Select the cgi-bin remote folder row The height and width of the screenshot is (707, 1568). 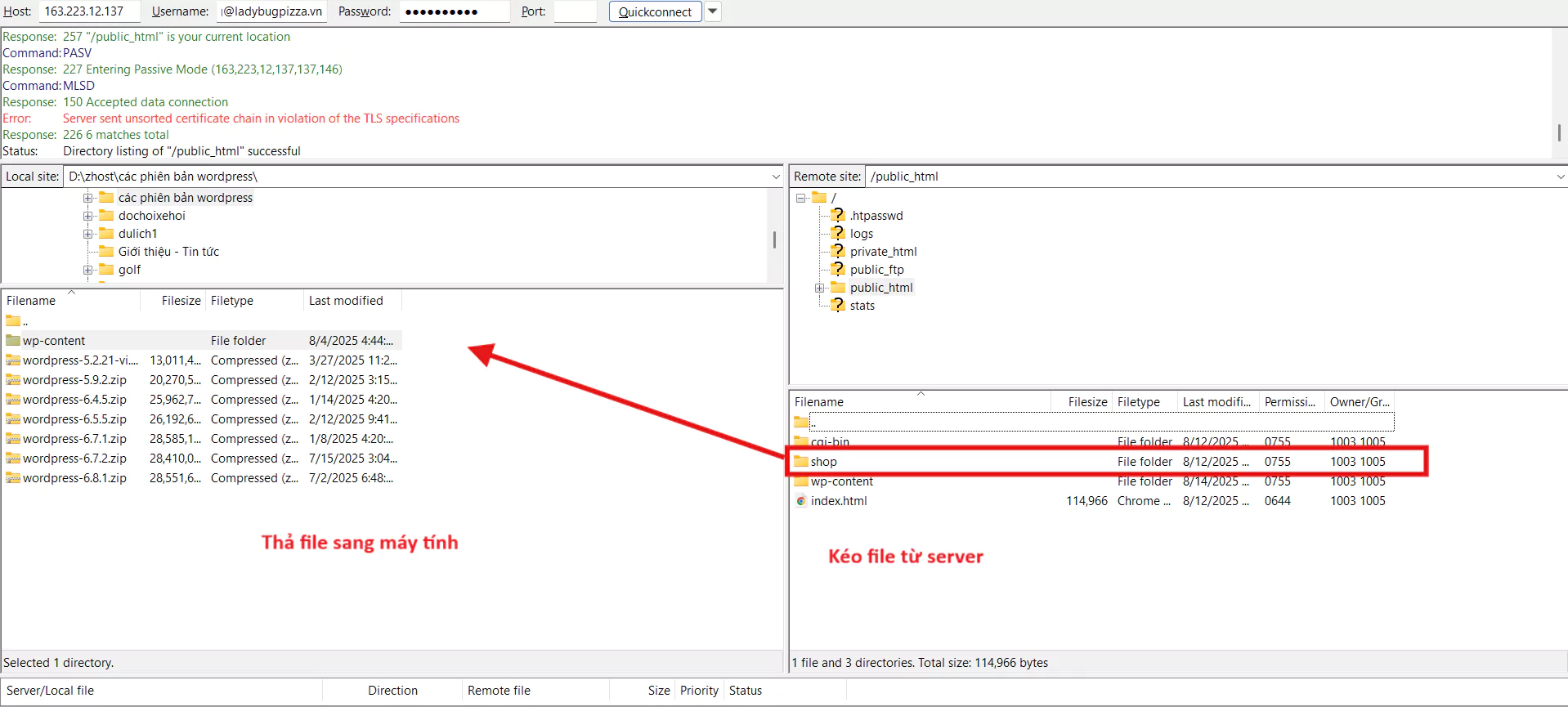1092,441
